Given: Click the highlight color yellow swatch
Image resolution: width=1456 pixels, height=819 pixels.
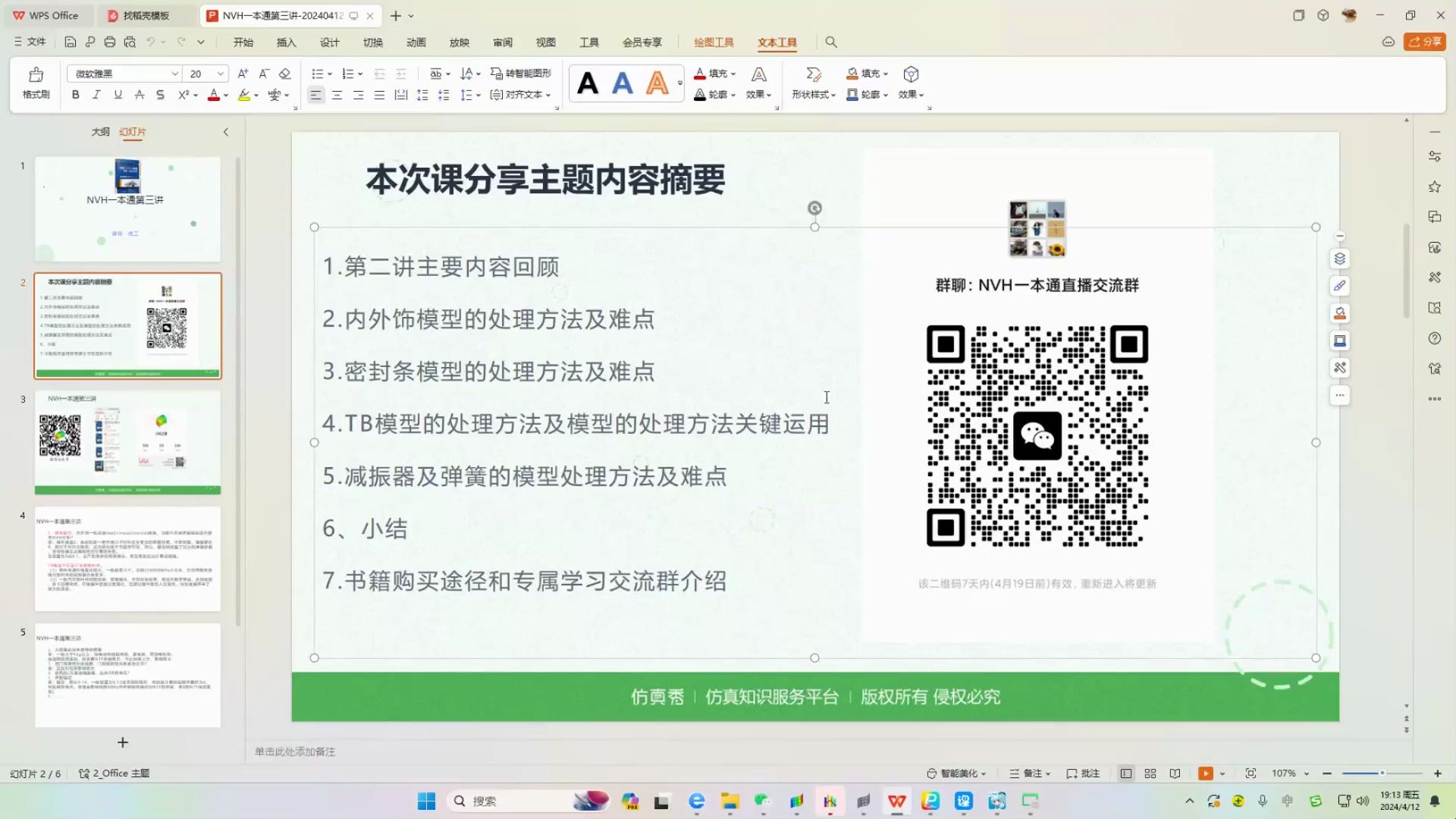Looking at the screenshot, I should tap(243, 95).
